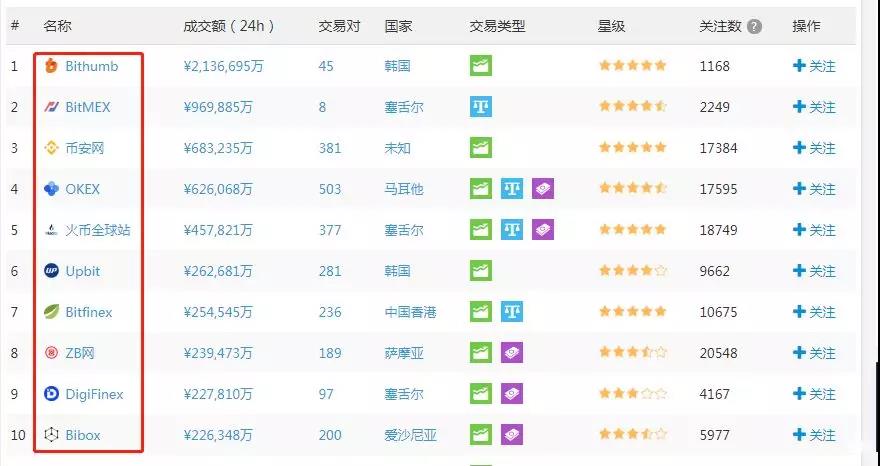The height and width of the screenshot is (466, 880).
Task: Open the Bibox exchange link
Action: click(83, 435)
